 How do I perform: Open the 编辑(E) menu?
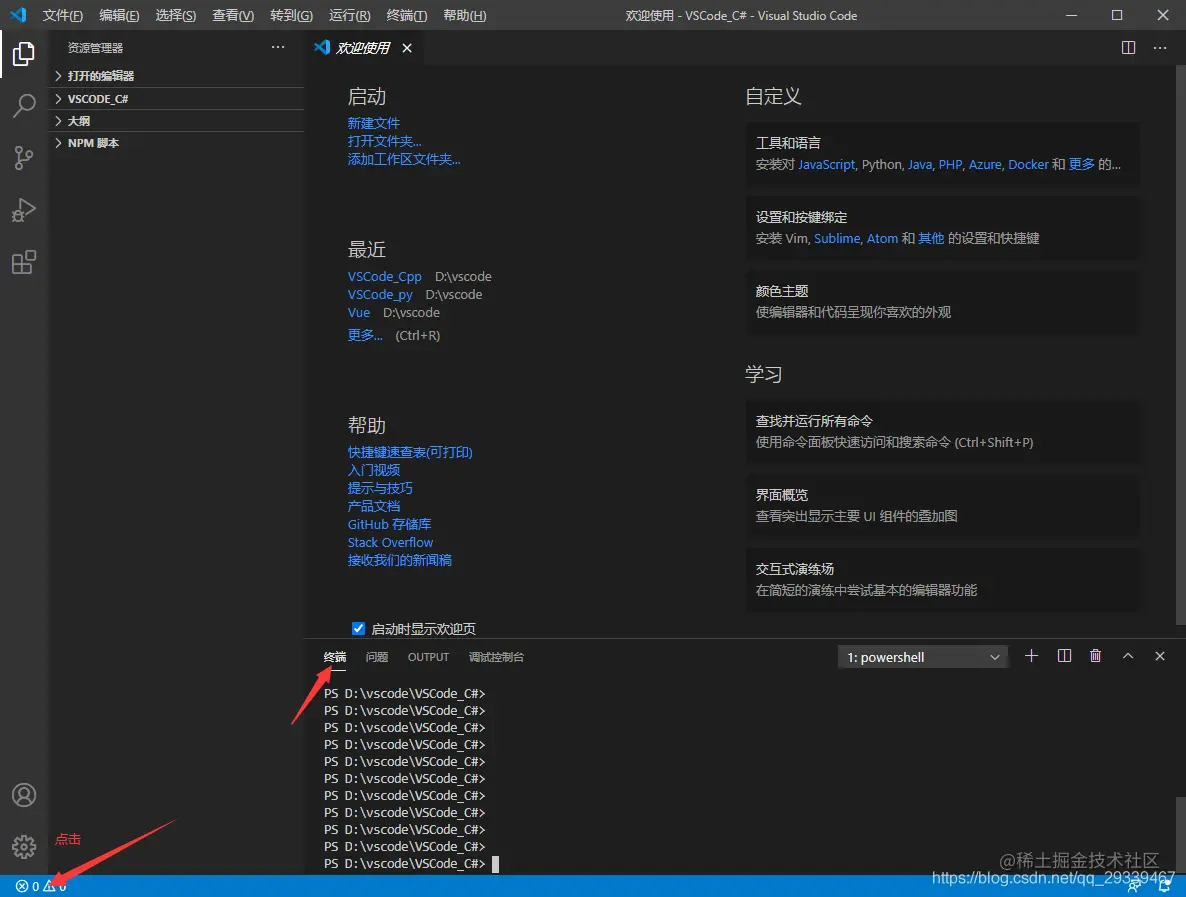pos(120,15)
